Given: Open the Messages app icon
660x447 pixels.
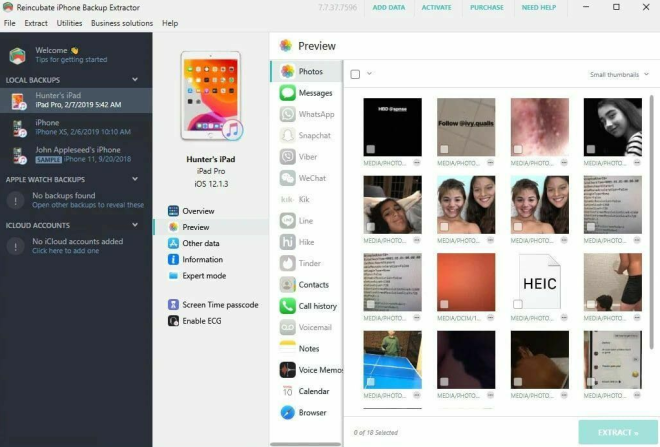Looking at the screenshot, I should 287,93.
